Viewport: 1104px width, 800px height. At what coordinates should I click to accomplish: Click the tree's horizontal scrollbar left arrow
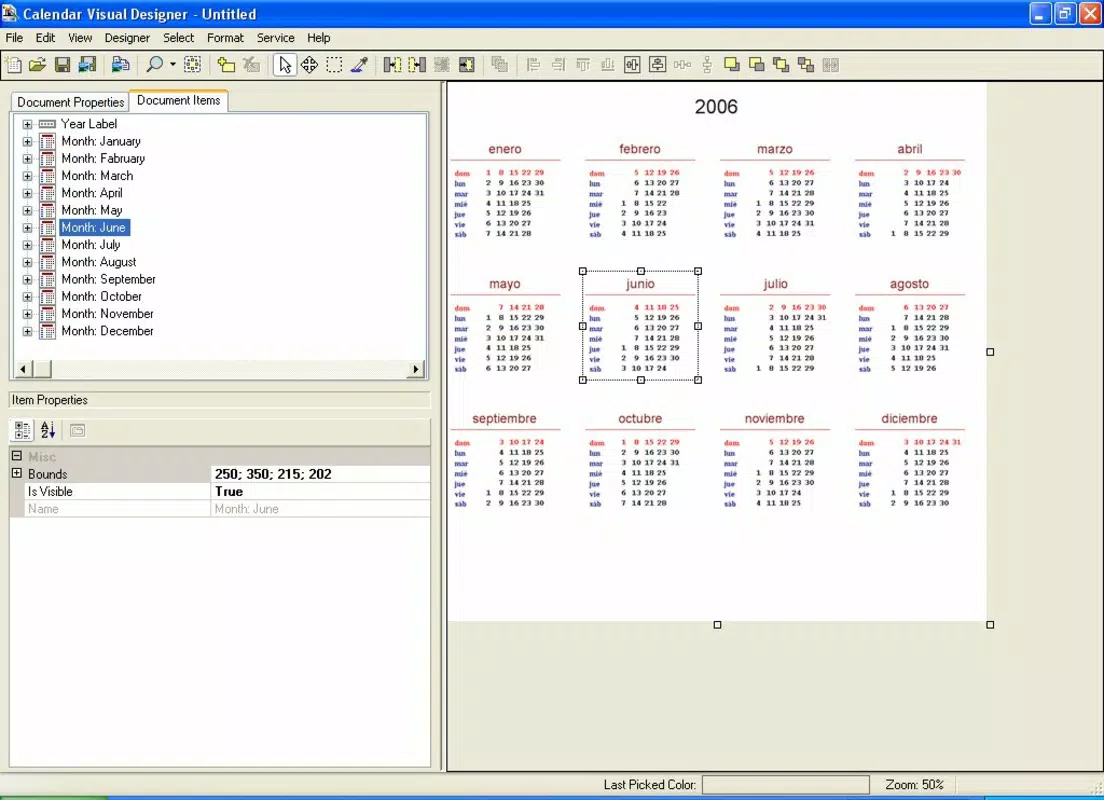(x=23, y=369)
